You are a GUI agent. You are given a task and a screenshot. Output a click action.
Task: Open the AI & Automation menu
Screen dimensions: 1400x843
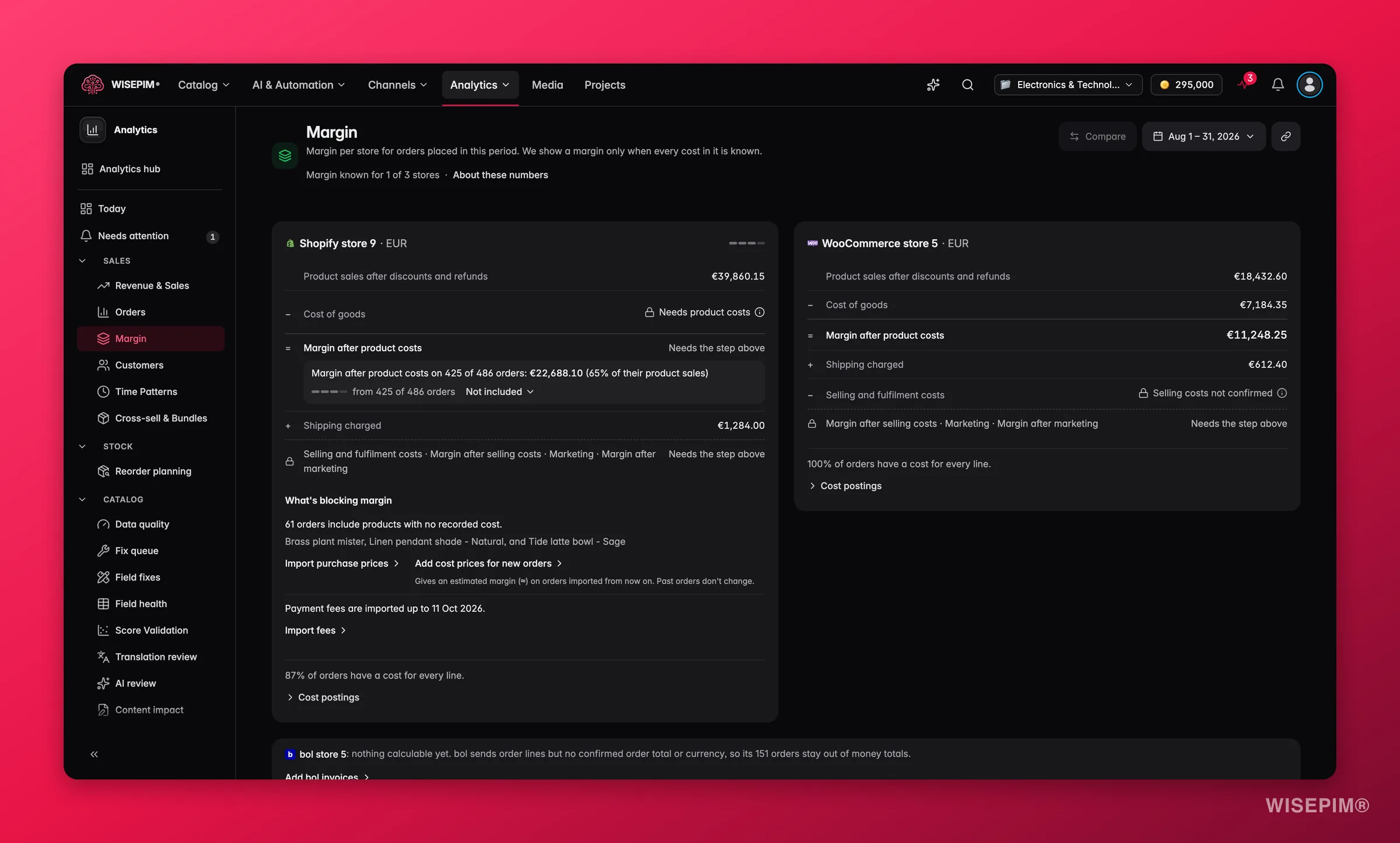(299, 85)
